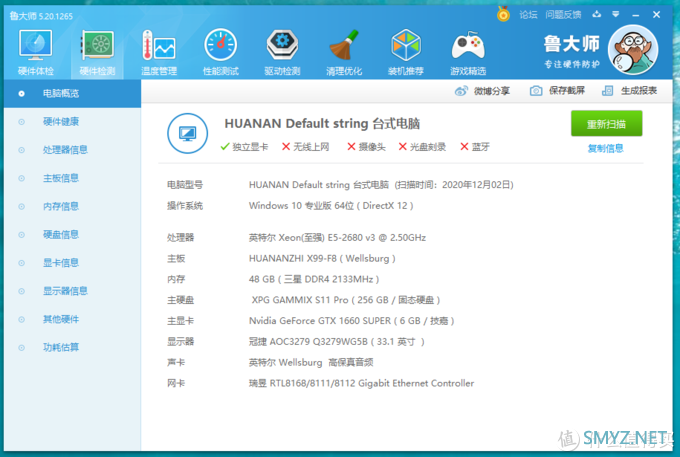Click the 鲁大师 mascot avatar
The image size is (680, 457).
633,49
